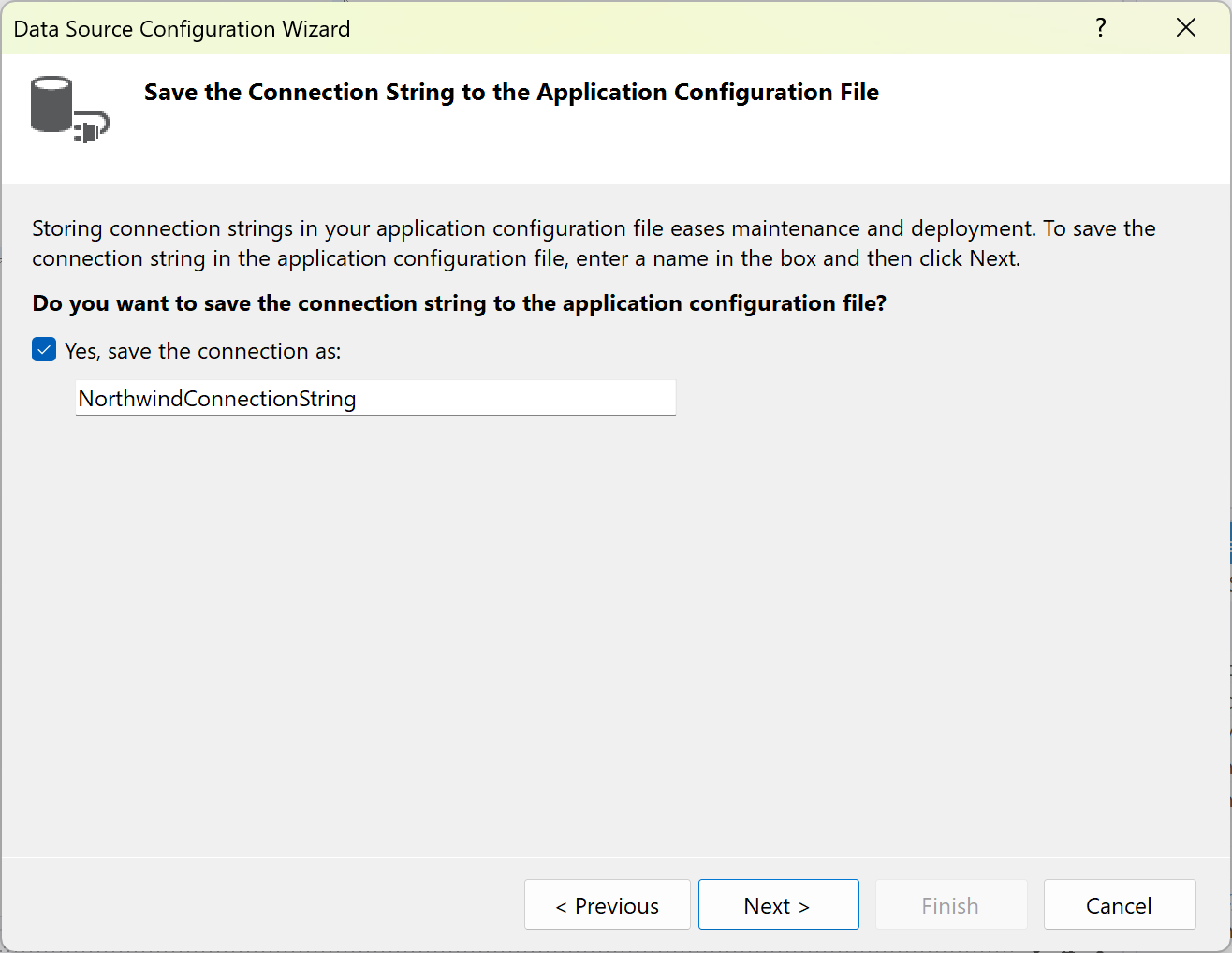Click the bold question about saving connection strings
1232x953 pixels.
(461, 303)
